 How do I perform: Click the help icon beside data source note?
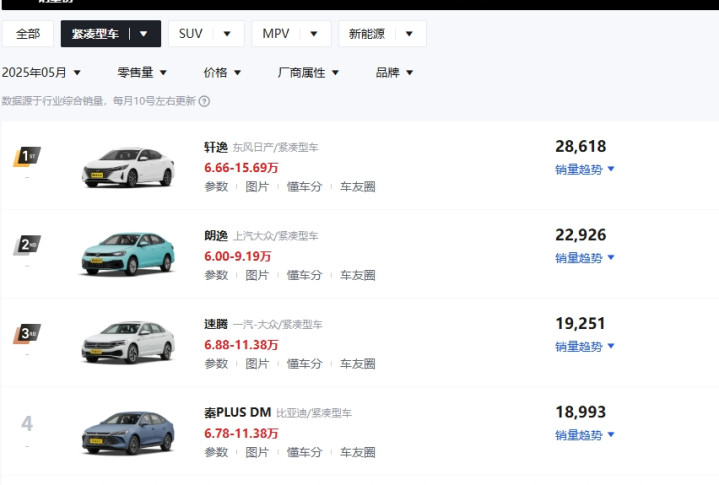click(x=205, y=101)
